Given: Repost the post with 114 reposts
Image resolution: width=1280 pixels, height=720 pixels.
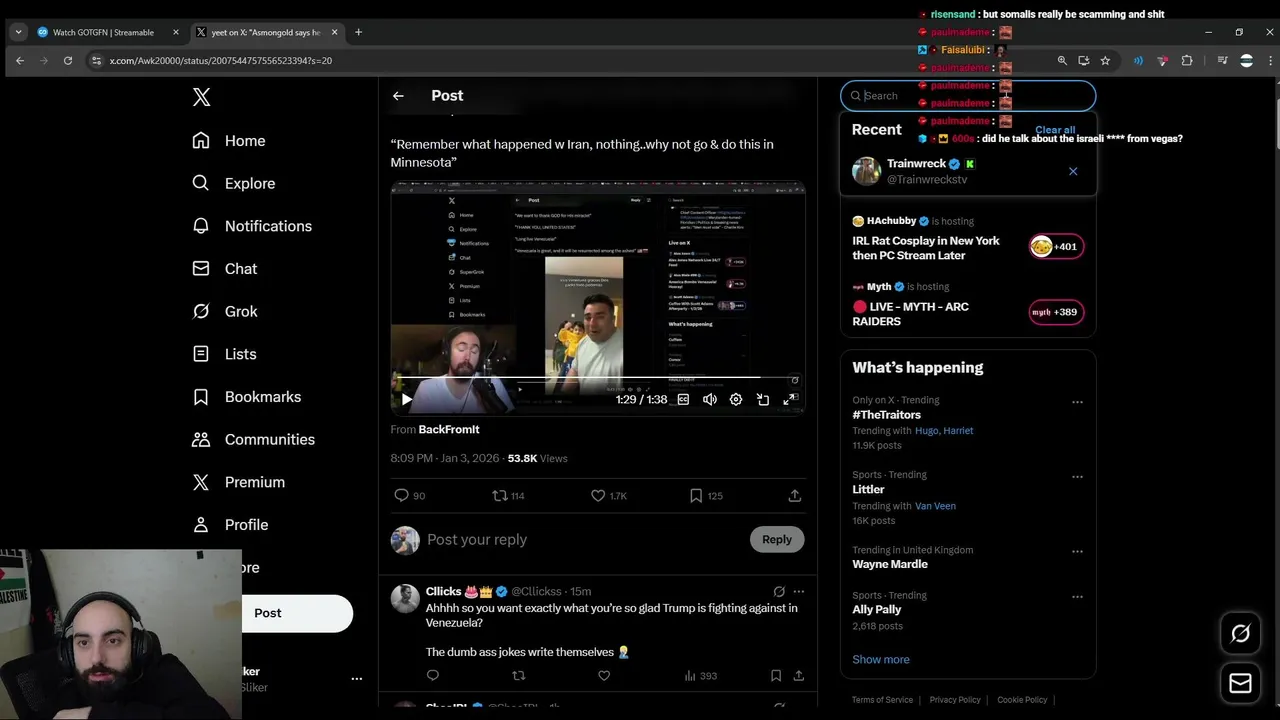Looking at the screenshot, I should tap(508, 495).
